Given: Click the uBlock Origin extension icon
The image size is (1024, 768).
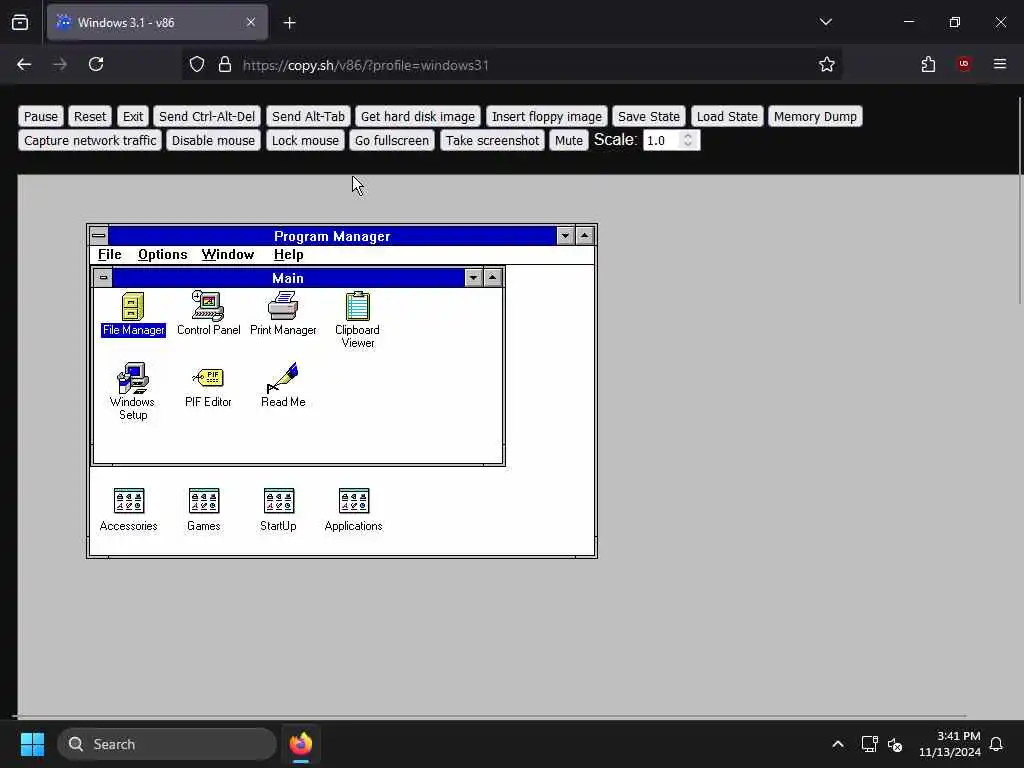Looking at the screenshot, I should [x=964, y=64].
